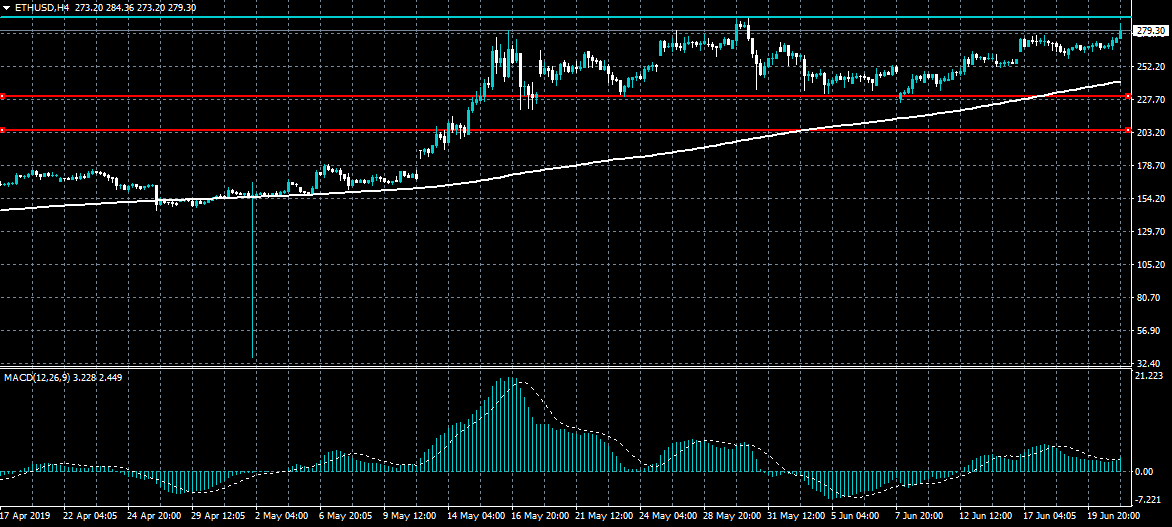Click the 203.20 price scale value

click(x=1150, y=132)
